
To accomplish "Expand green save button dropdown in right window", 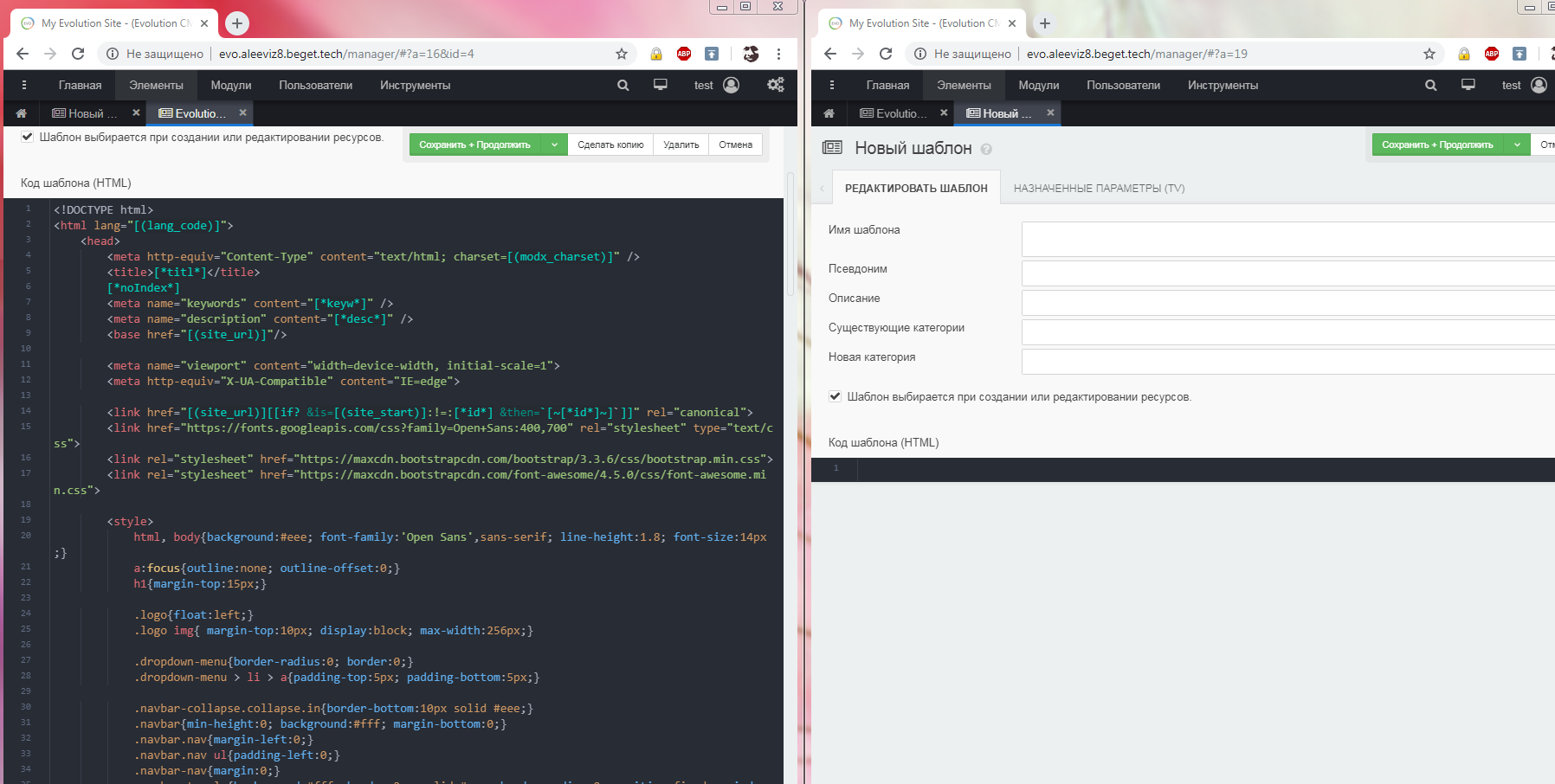I will tap(1516, 145).
